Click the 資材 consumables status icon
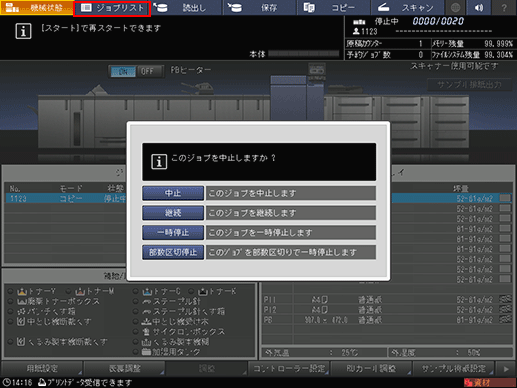 (x=489, y=382)
